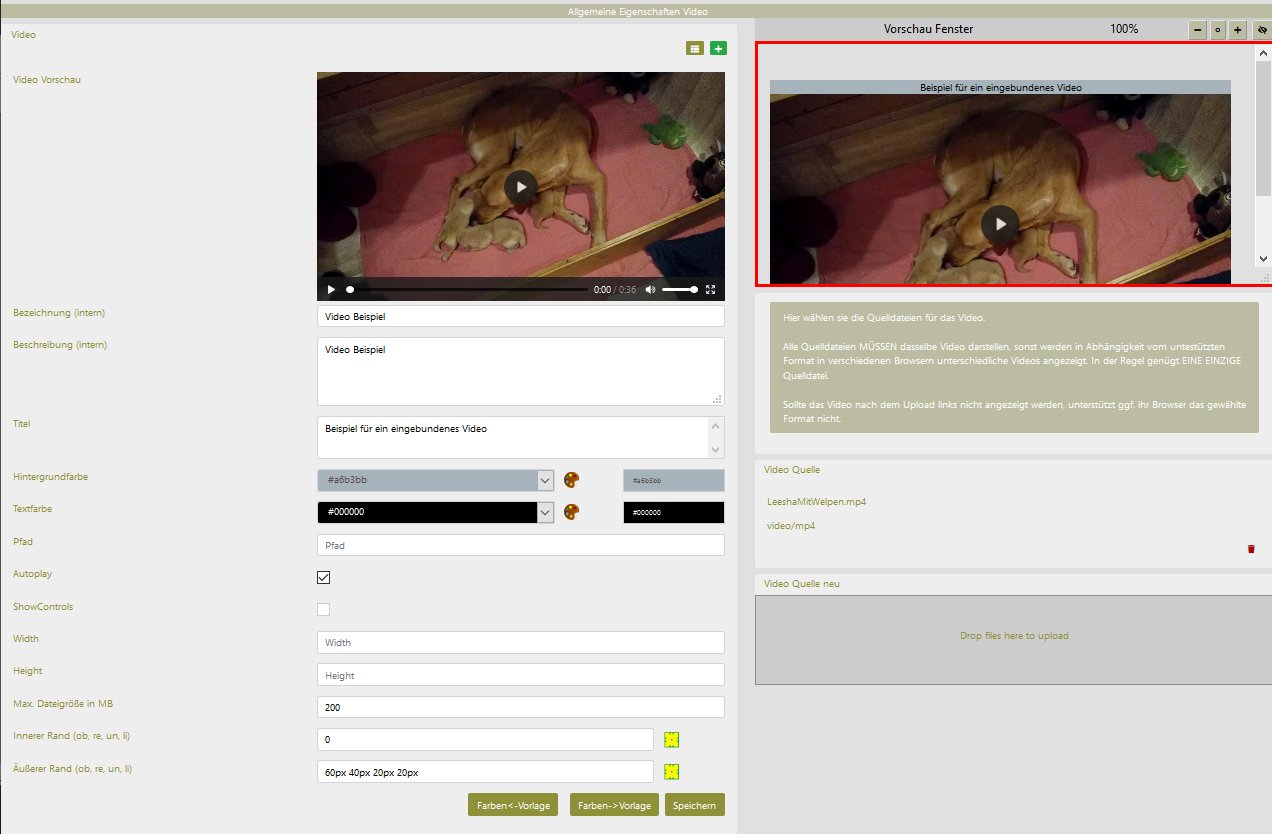
Task: Open color palette for Textfarbe
Action: tap(572, 512)
